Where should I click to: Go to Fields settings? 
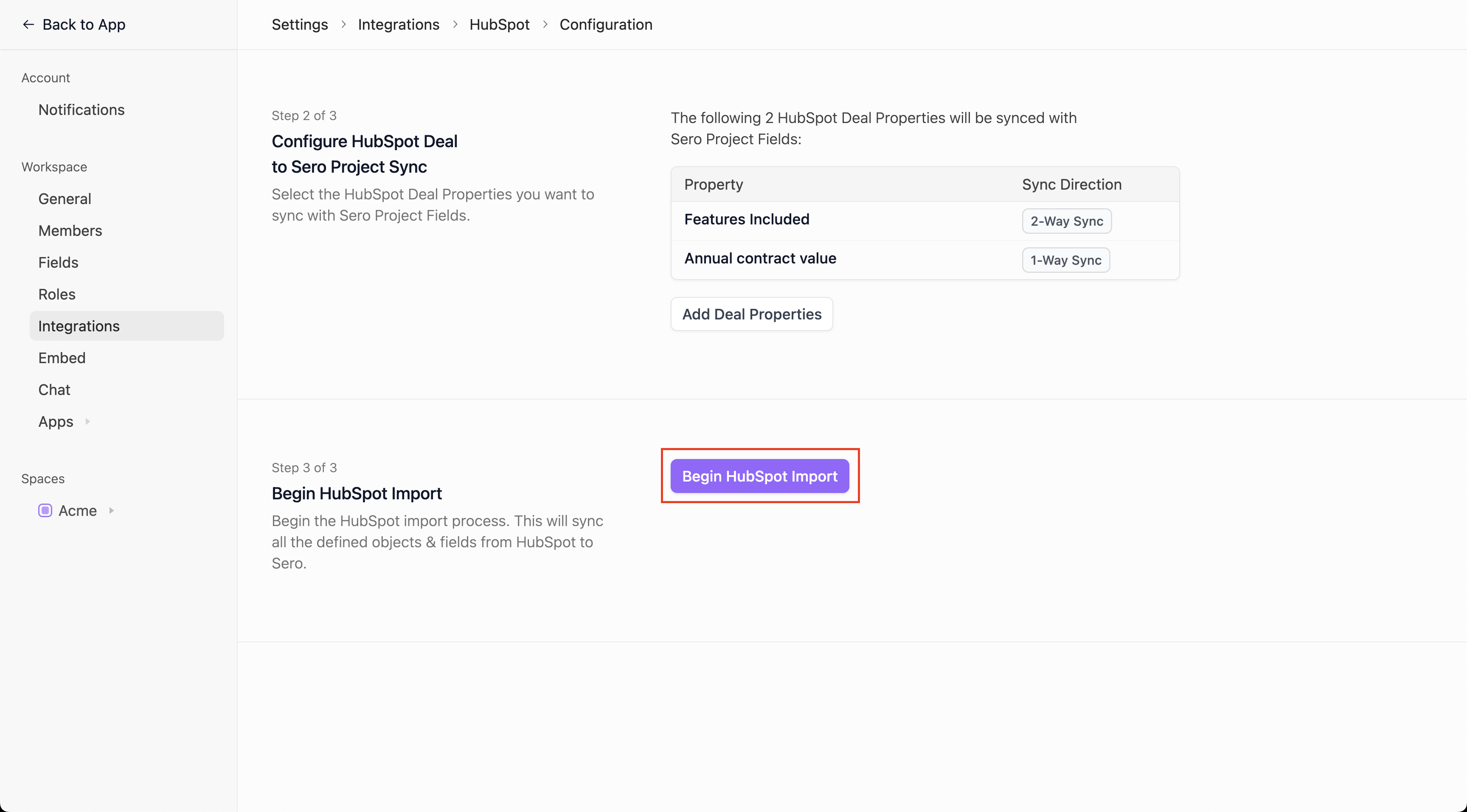58,262
